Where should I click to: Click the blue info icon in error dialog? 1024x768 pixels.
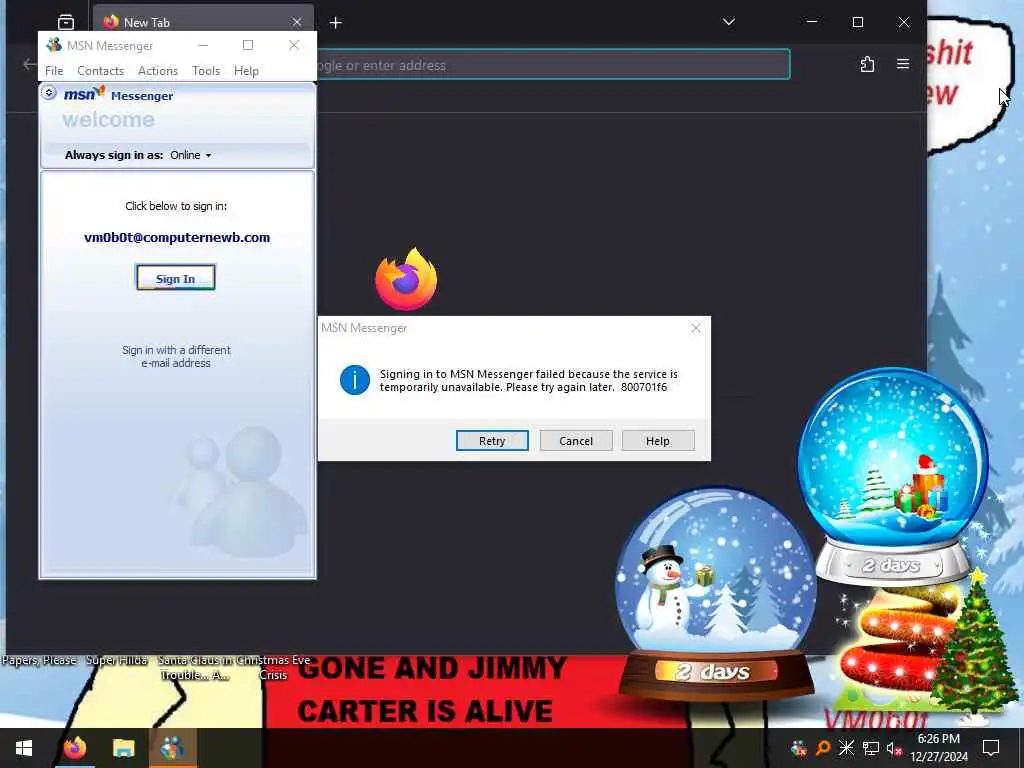click(355, 380)
